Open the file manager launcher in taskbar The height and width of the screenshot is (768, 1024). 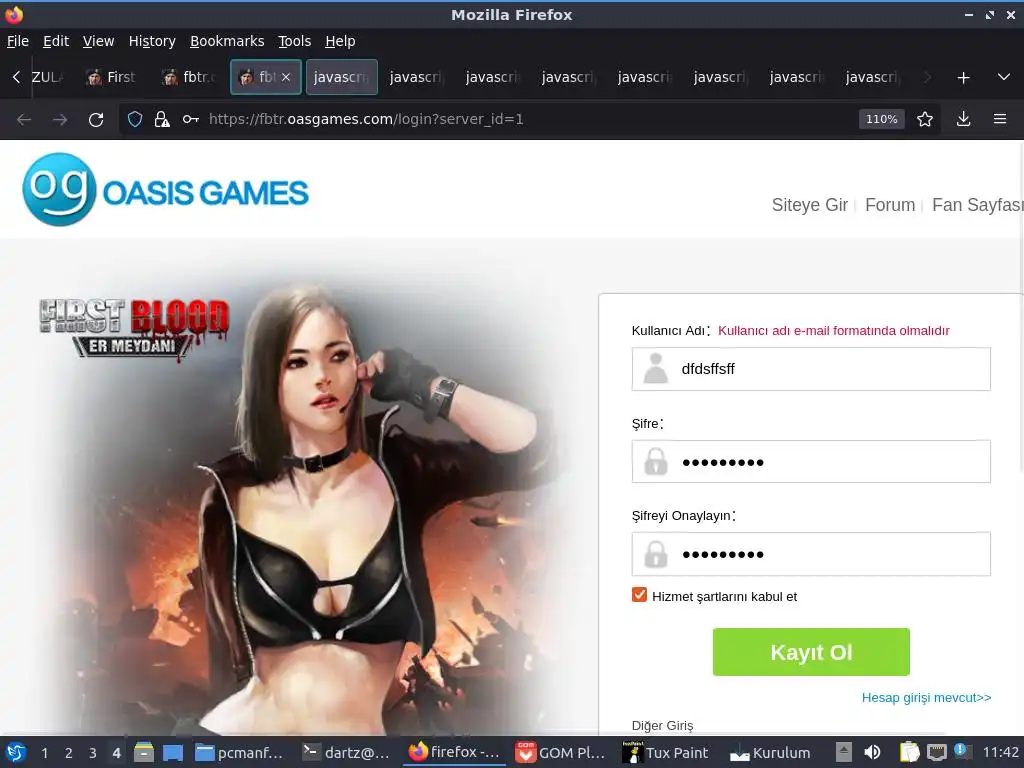(x=144, y=752)
